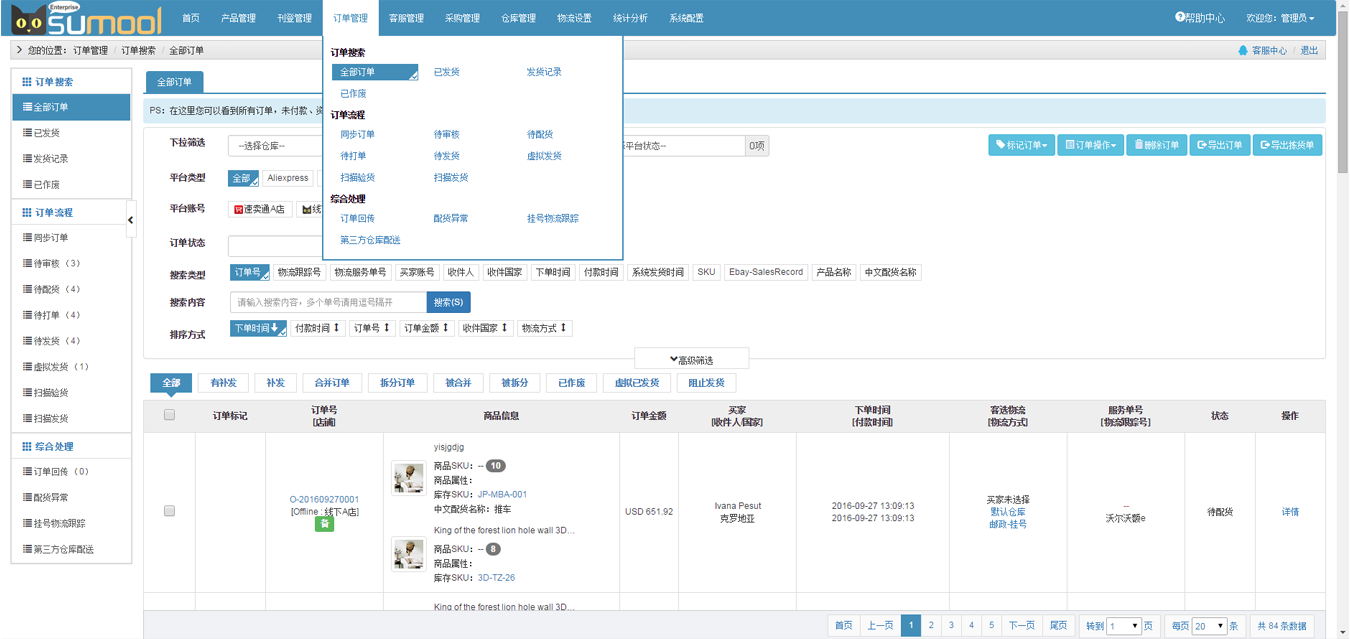This screenshot has height=639, width=1350.
Task: Click the green 备 note badge on order
Action: [x=324, y=524]
